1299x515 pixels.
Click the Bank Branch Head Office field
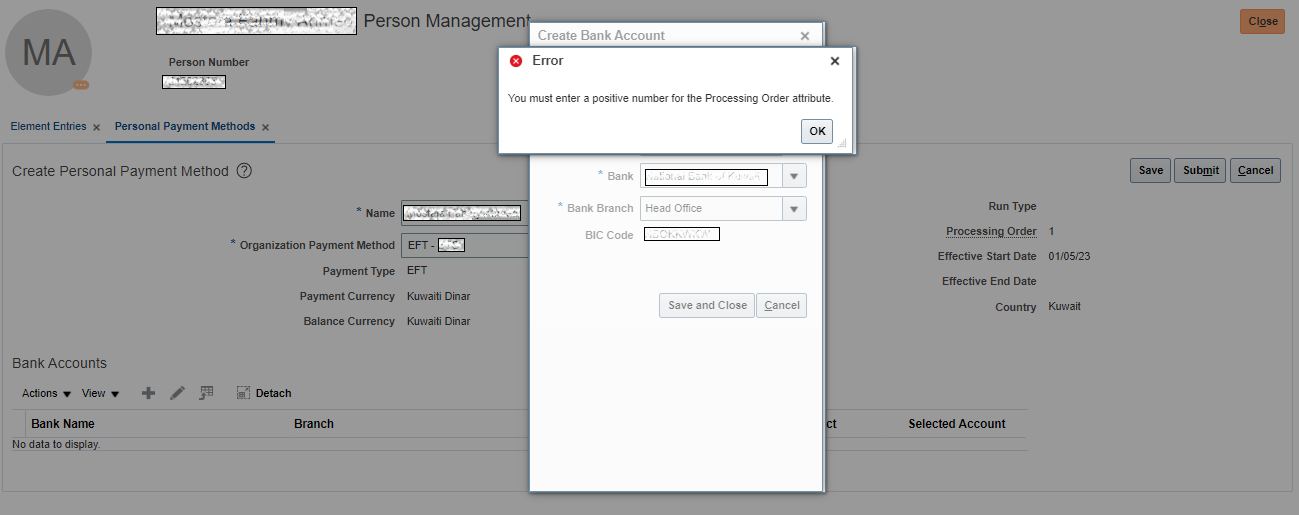[x=711, y=209]
